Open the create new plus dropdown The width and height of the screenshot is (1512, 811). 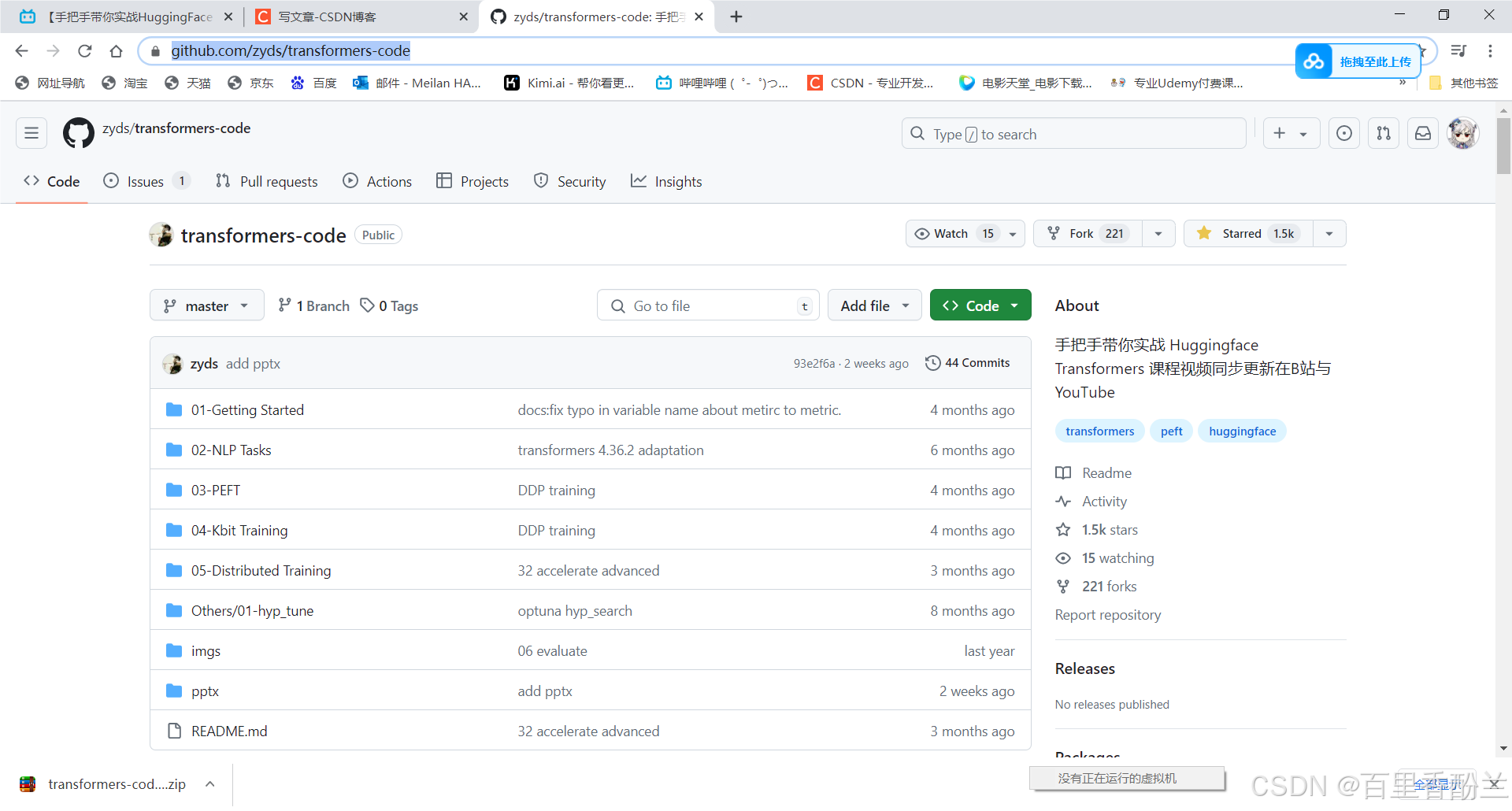point(1290,134)
